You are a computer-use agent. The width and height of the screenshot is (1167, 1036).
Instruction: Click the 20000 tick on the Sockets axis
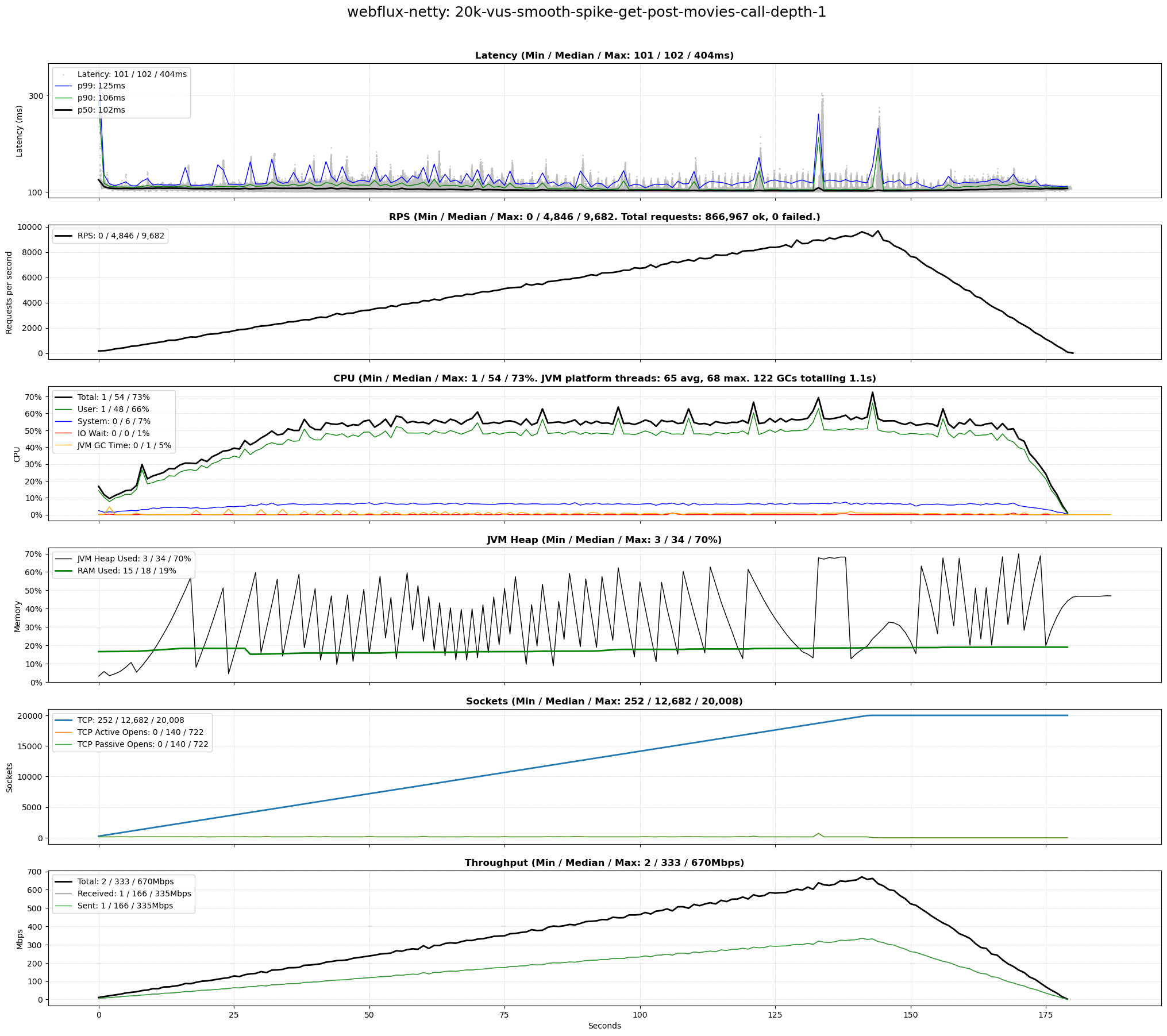point(30,716)
